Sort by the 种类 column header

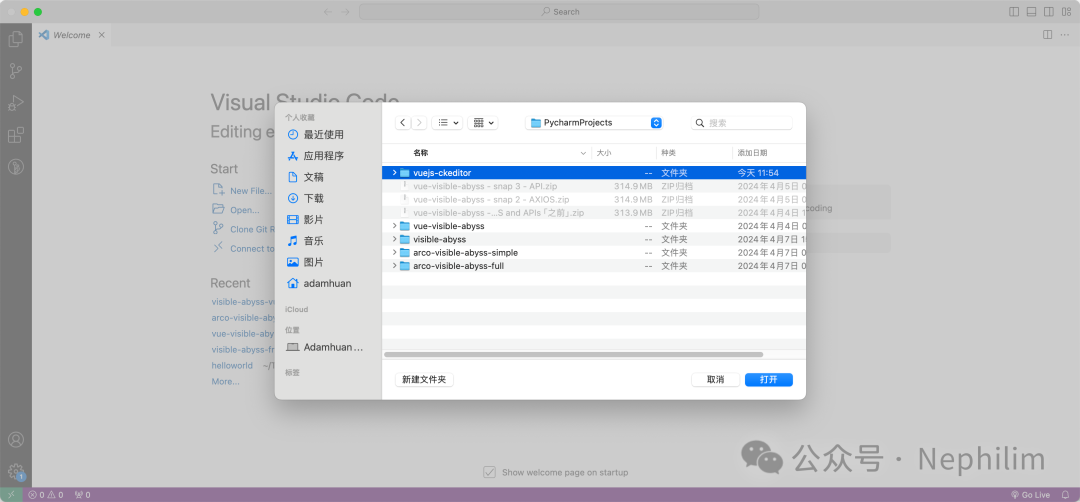coord(694,153)
